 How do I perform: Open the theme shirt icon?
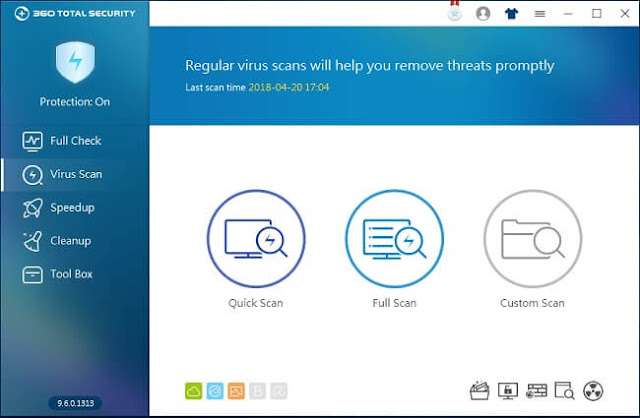click(x=511, y=13)
